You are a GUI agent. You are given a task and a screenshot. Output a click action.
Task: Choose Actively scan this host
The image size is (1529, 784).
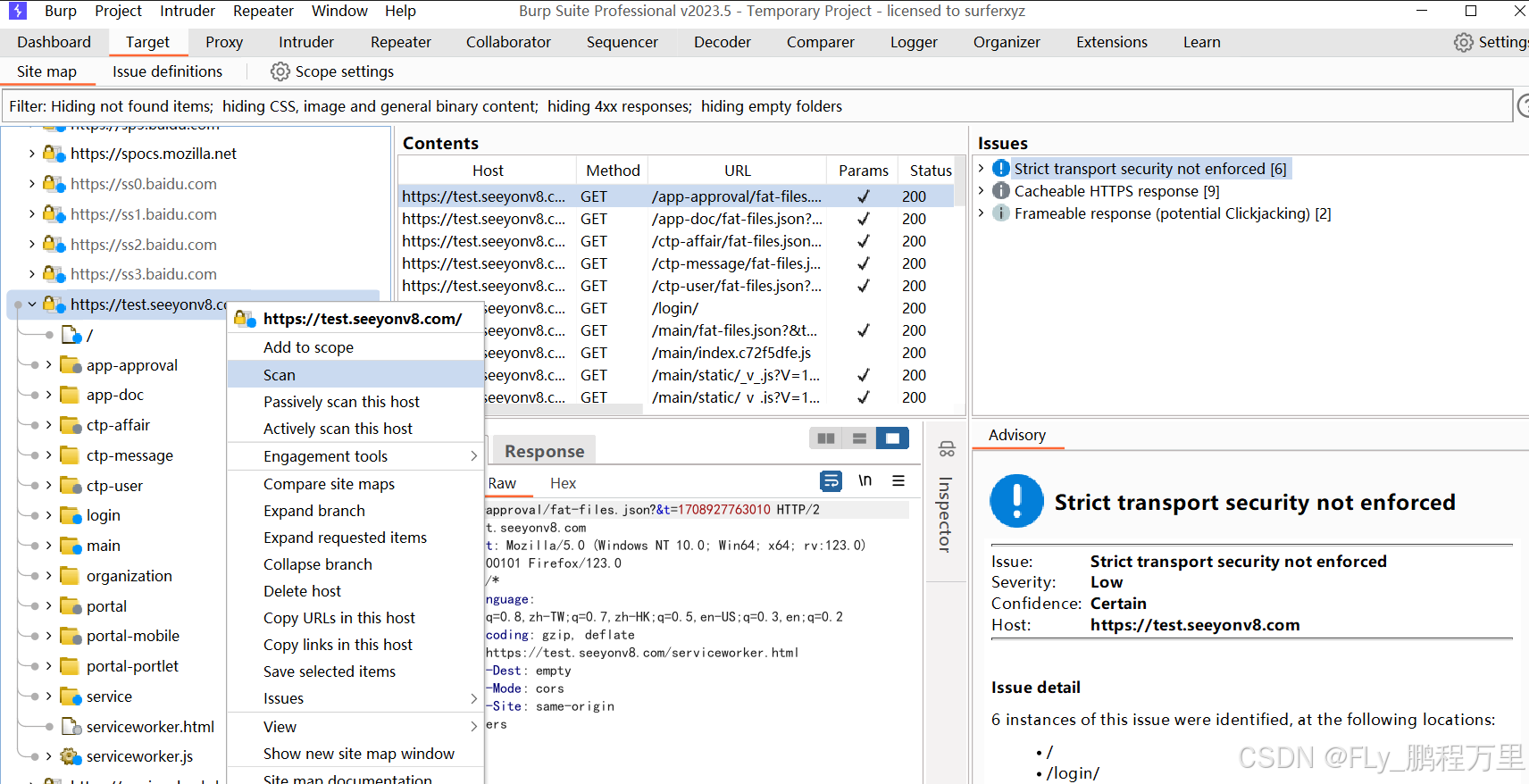pos(355,429)
